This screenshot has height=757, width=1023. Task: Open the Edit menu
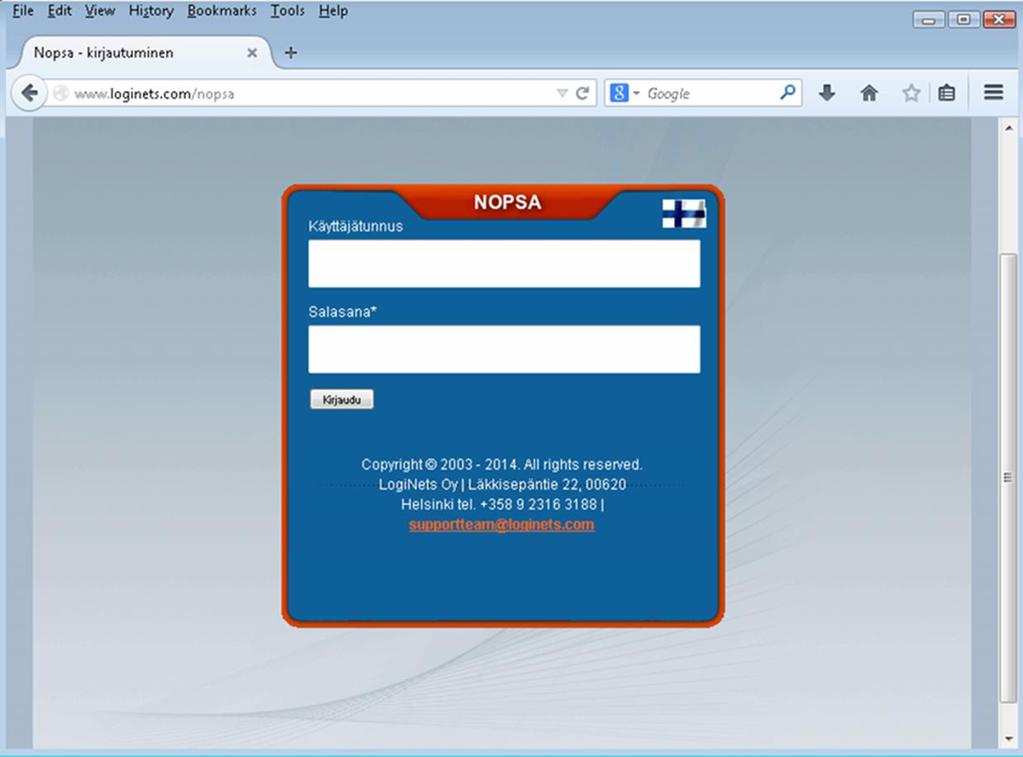click(x=59, y=11)
